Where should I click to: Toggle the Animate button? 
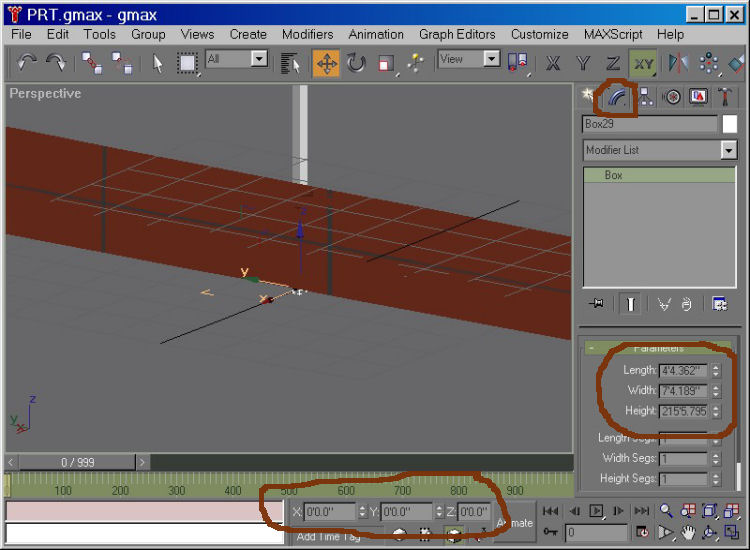(515, 522)
